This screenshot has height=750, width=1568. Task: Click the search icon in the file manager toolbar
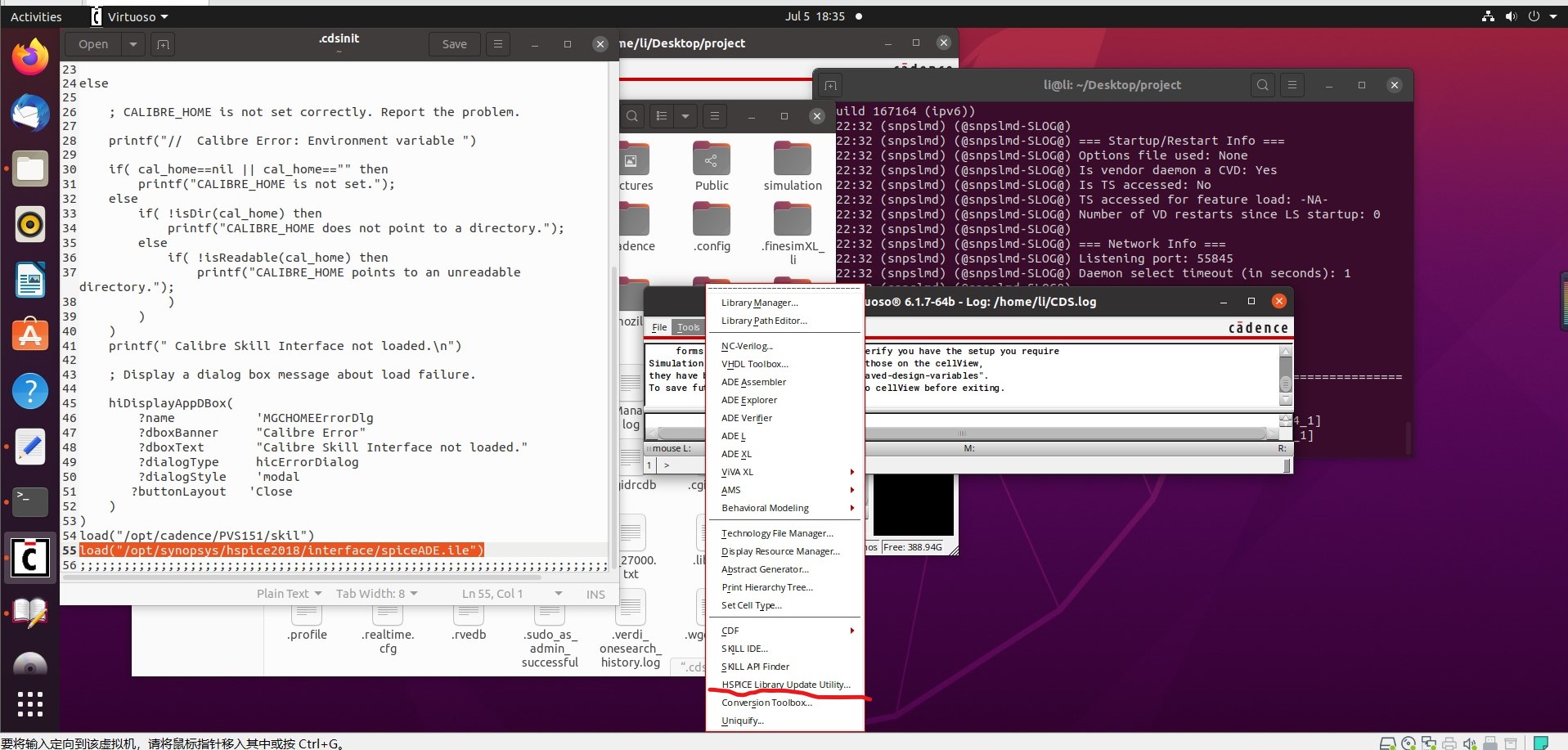(x=632, y=116)
